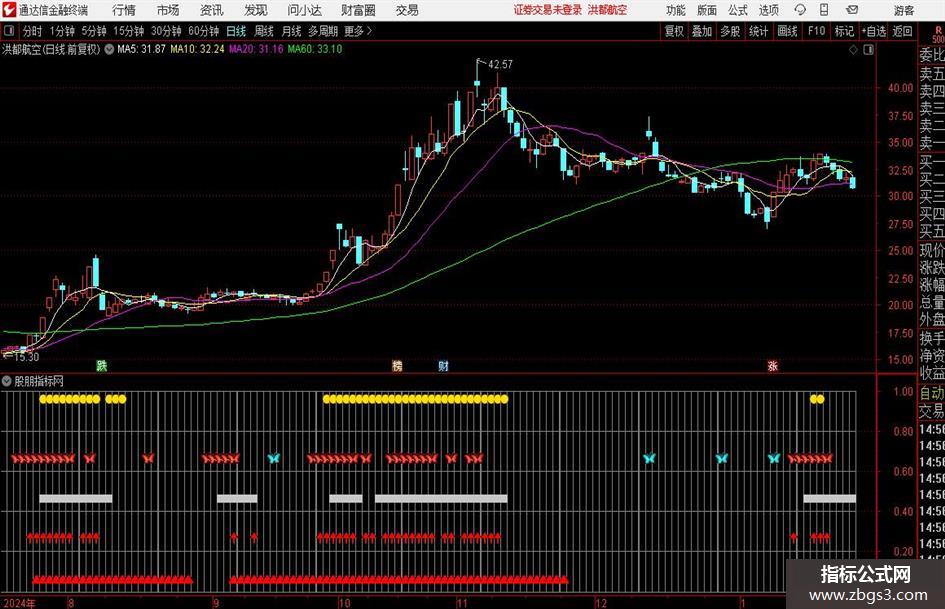Click the MA5: 31.87 indicator value

click(x=141, y=49)
